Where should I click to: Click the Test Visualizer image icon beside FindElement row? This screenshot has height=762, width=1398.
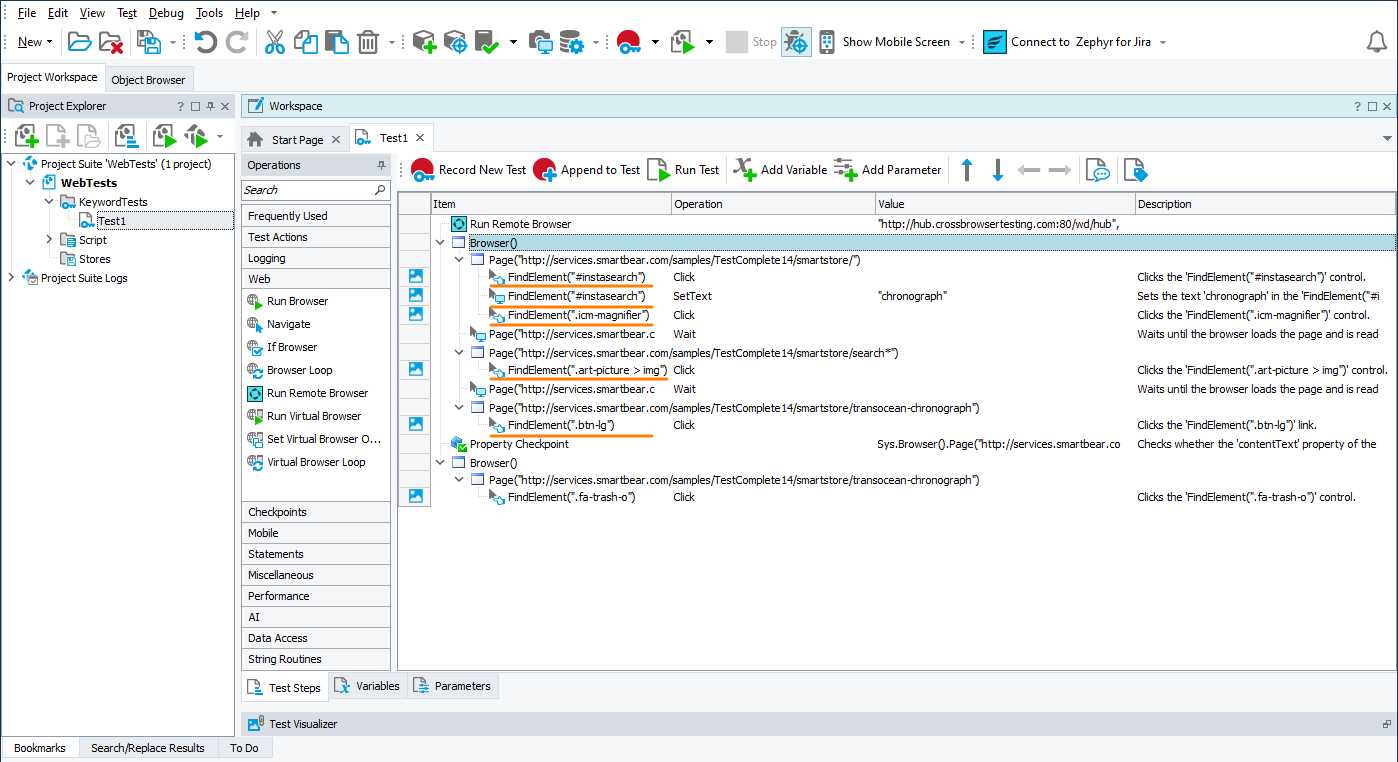click(414, 277)
